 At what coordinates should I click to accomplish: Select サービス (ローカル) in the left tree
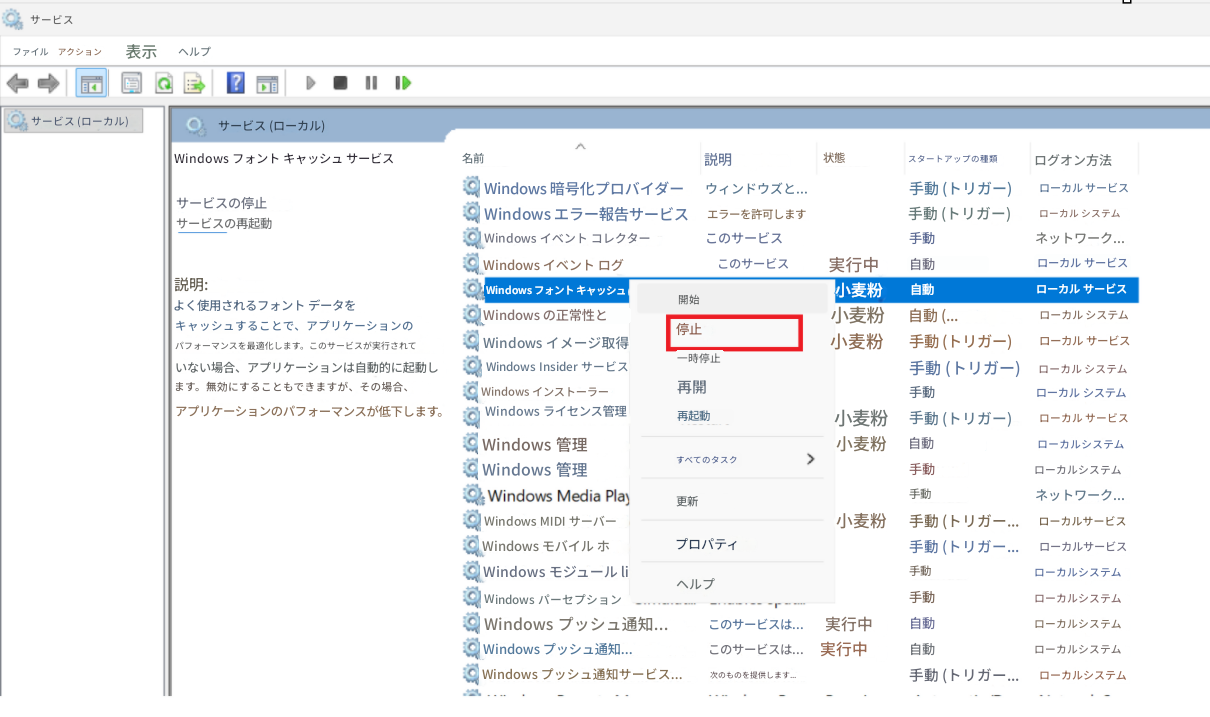tap(73, 121)
